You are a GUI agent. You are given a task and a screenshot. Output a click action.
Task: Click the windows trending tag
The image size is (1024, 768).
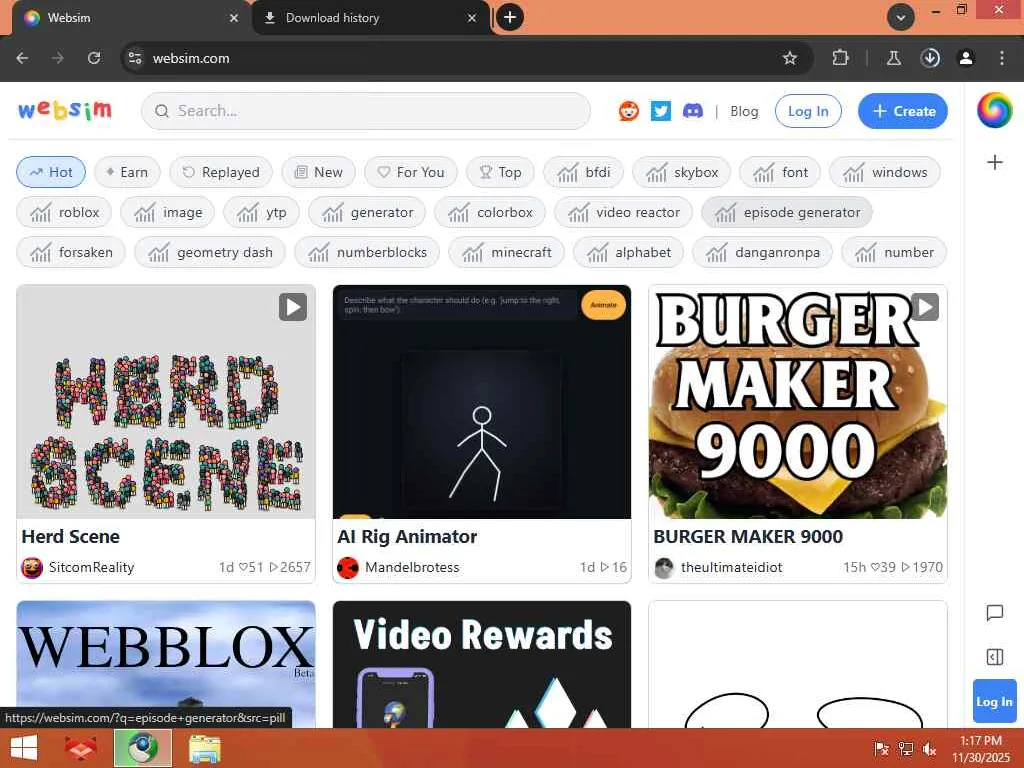pyautogui.click(x=885, y=172)
